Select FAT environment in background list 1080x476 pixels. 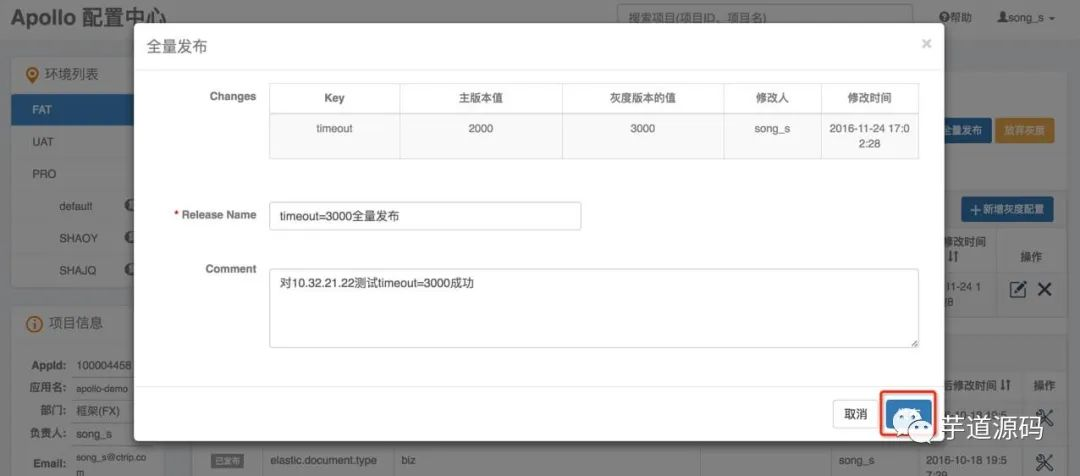click(x=72, y=110)
